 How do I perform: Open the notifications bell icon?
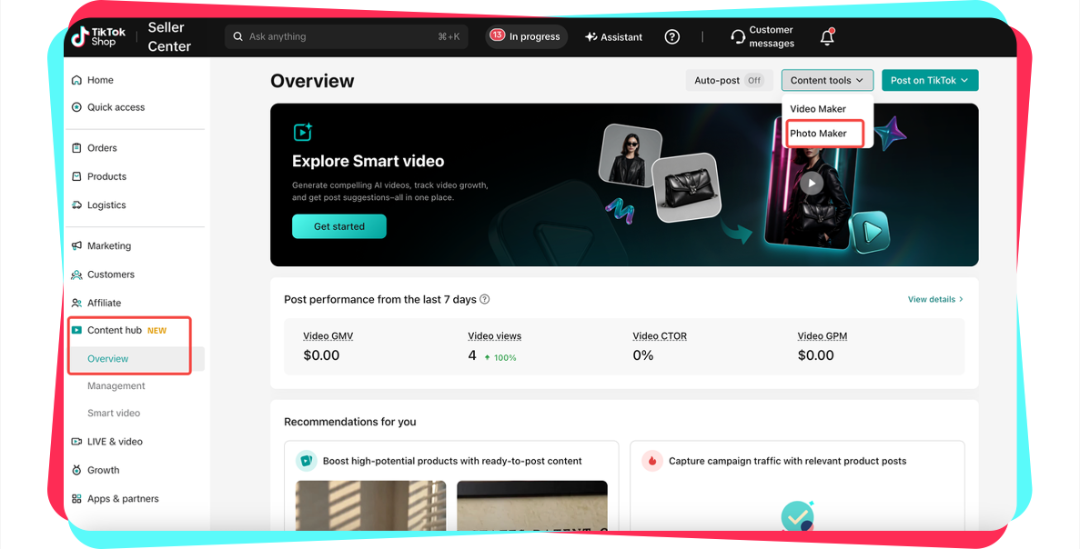tap(827, 37)
